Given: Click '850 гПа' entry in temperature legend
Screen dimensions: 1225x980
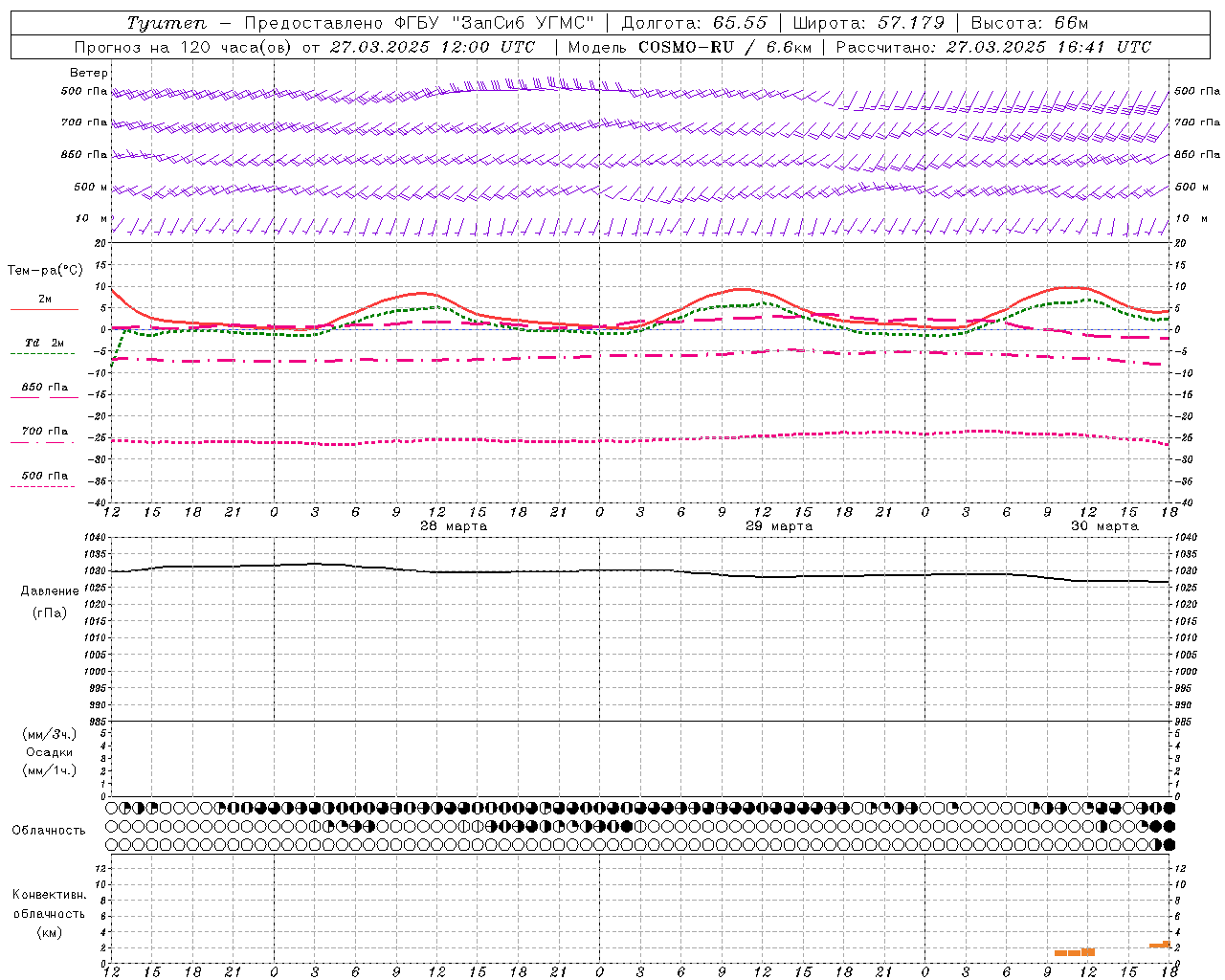Looking at the screenshot, I should tap(45, 388).
